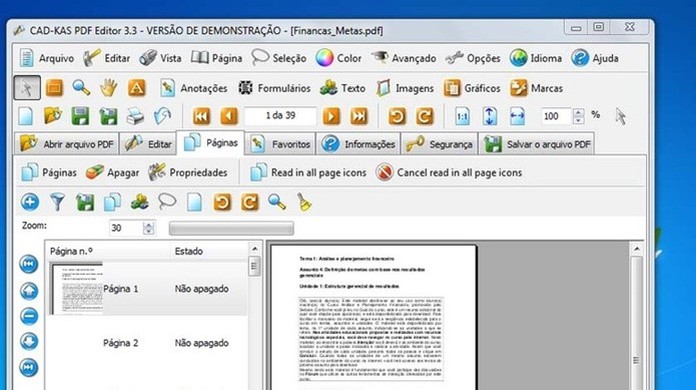Open the Página menu
This screenshot has width=696, height=390.
pos(217,58)
